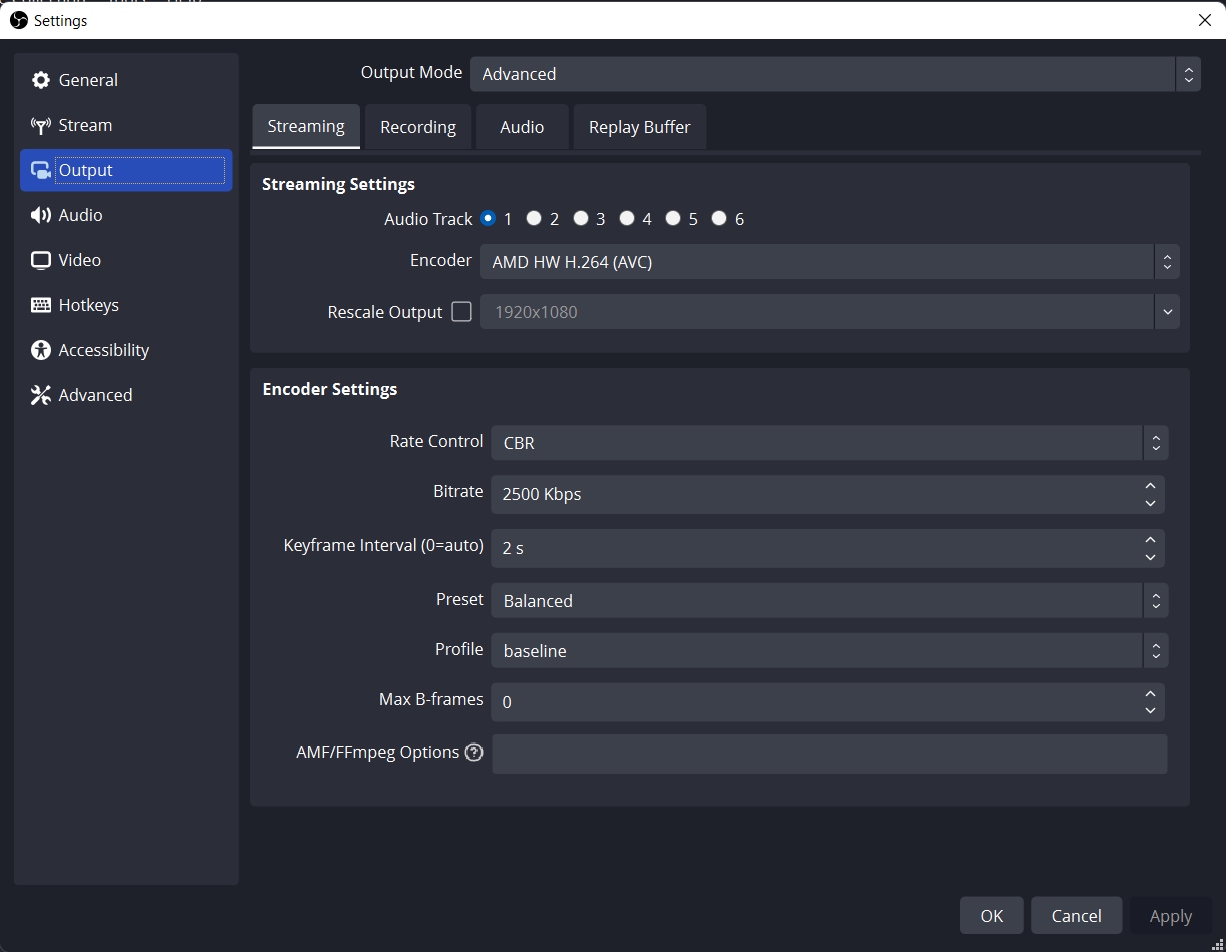Click the Output sidebar icon

click(x=40, y=170)
